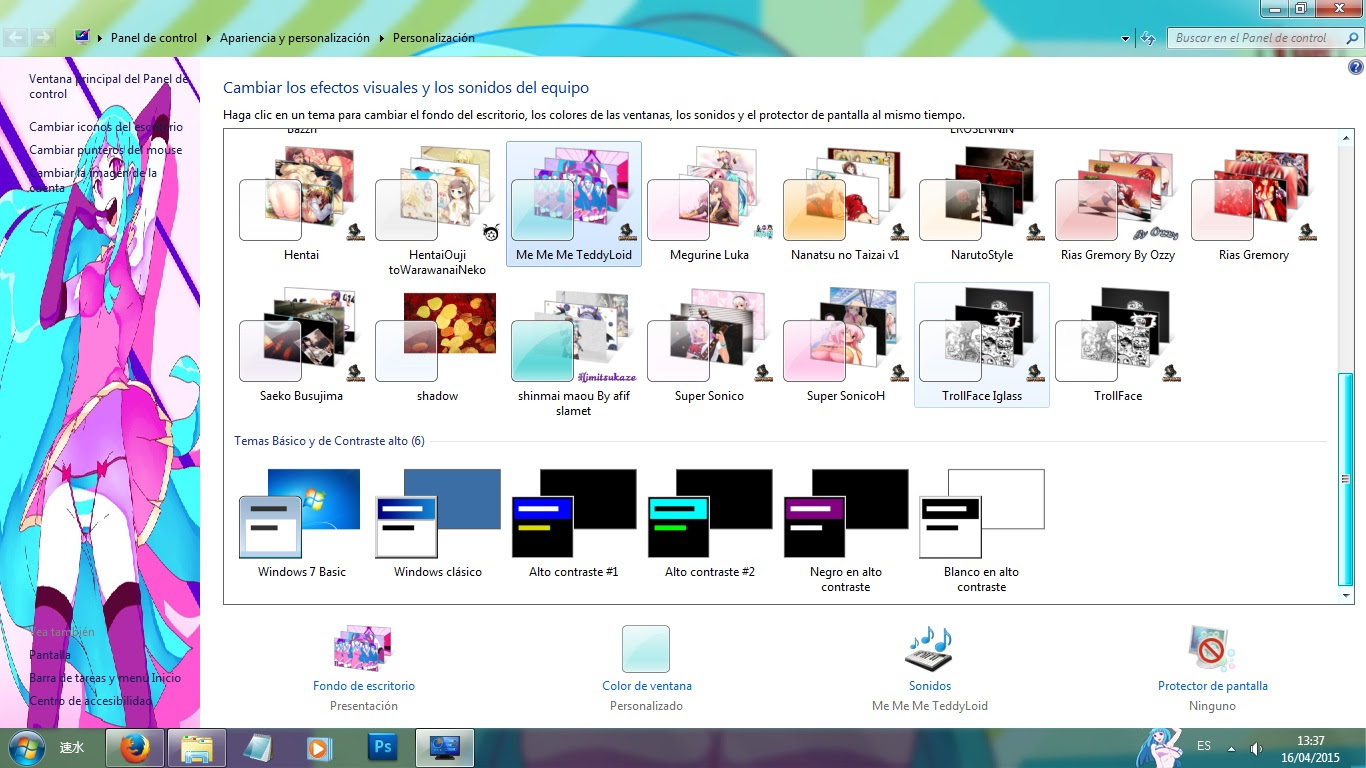Open the clock showing 13:37
The image size is (1366, 768).
pyautogui.click(x=1310, y=749)
